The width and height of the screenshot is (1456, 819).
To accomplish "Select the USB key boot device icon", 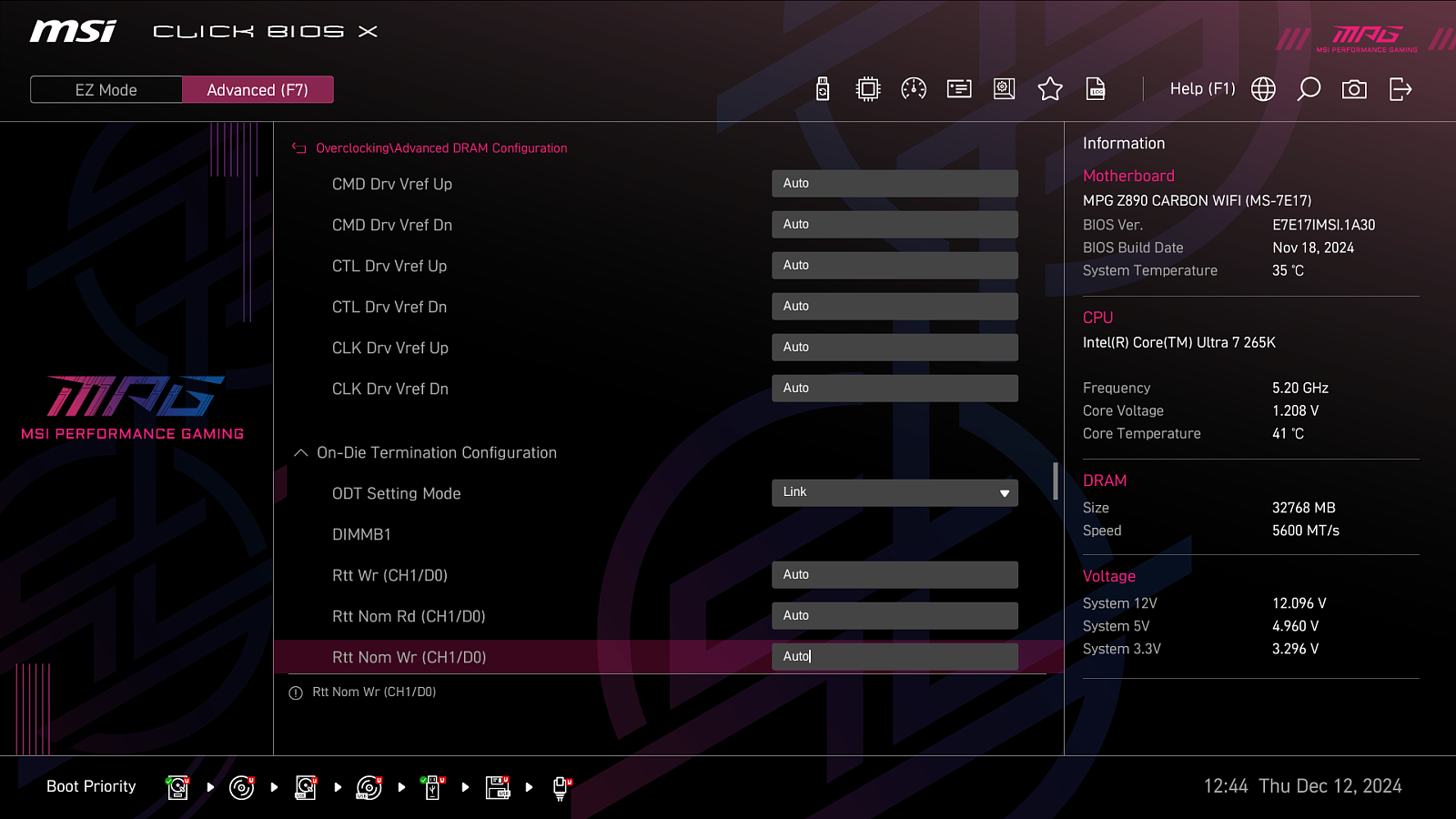I will (x=433, y=787).
